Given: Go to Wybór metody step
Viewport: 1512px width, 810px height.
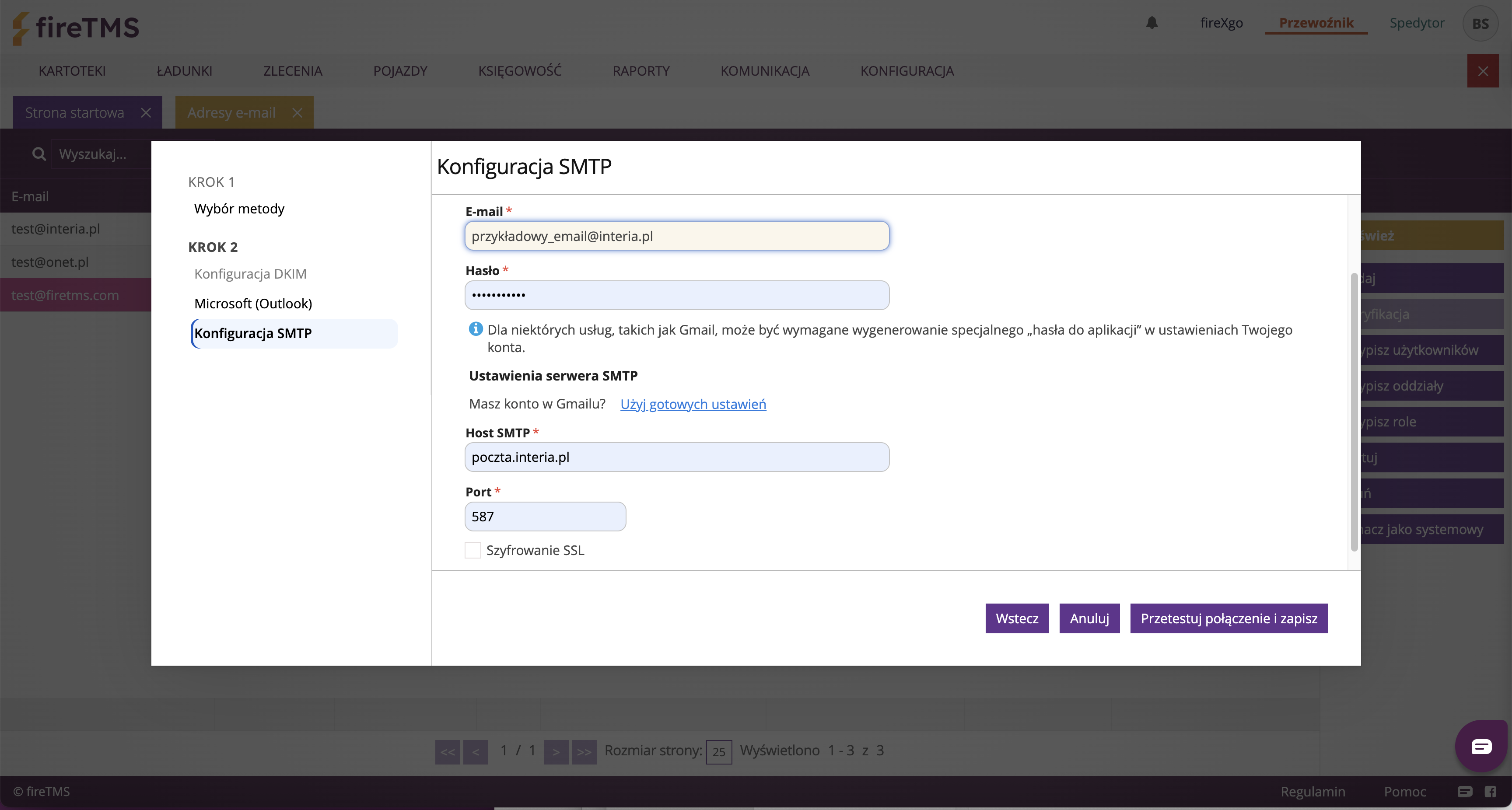Looking at the screenshot, I should (239, 209).
